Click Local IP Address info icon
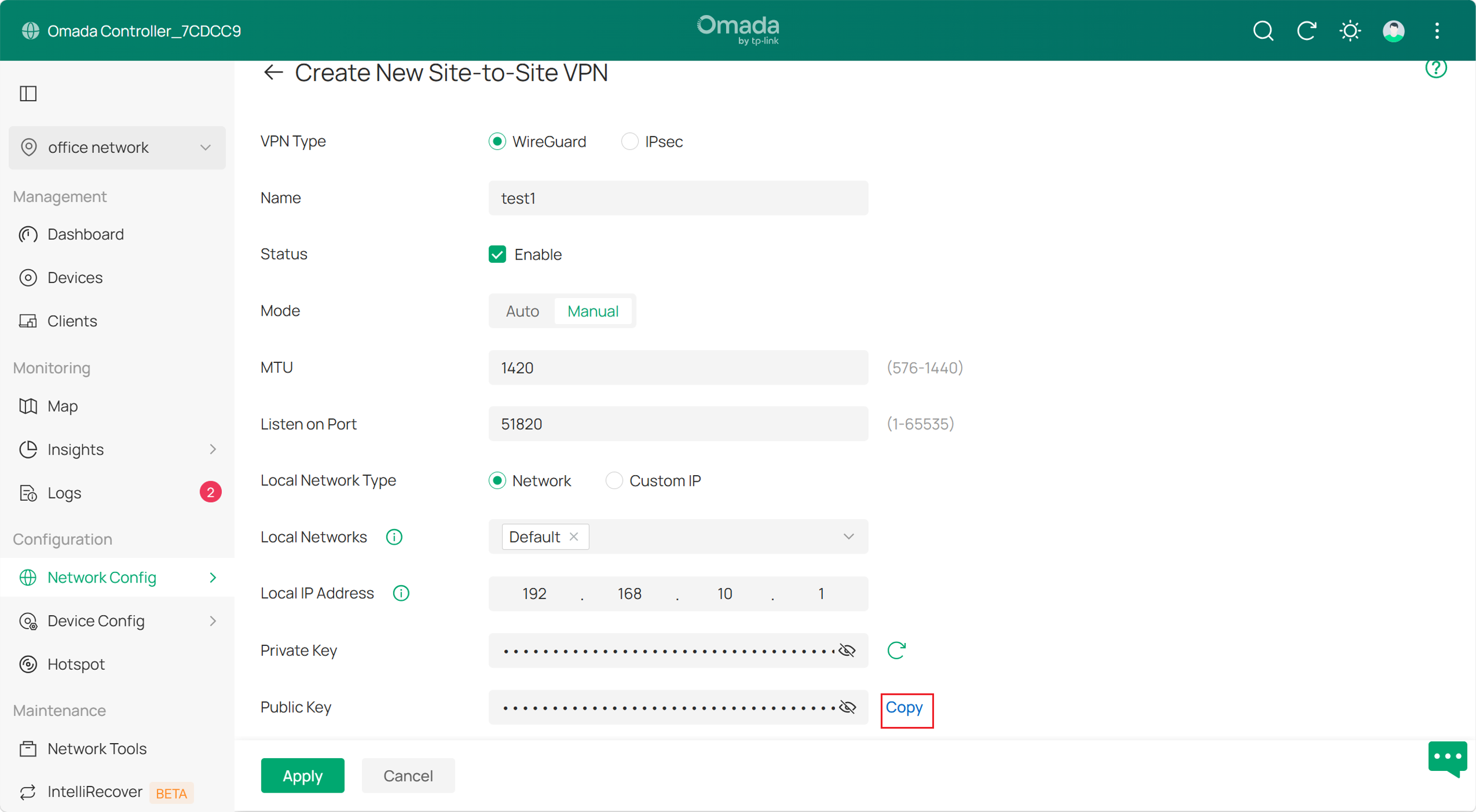 point(401,593)
